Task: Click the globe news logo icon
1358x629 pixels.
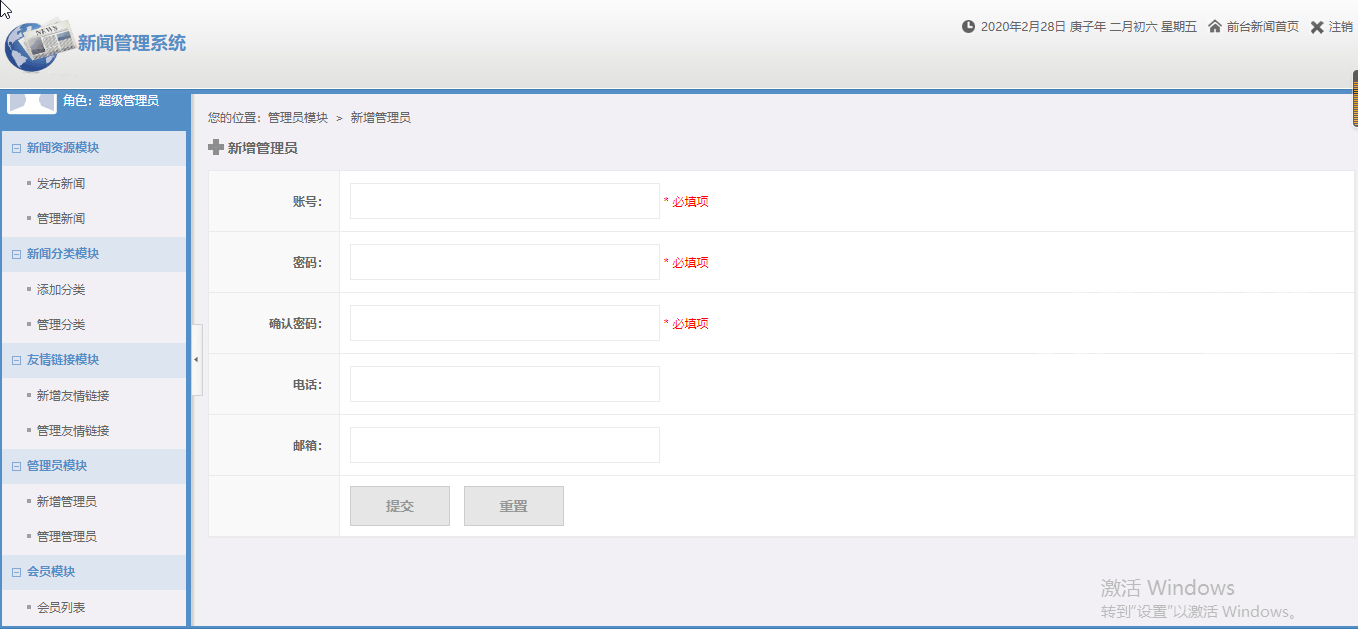Action: 38,44
